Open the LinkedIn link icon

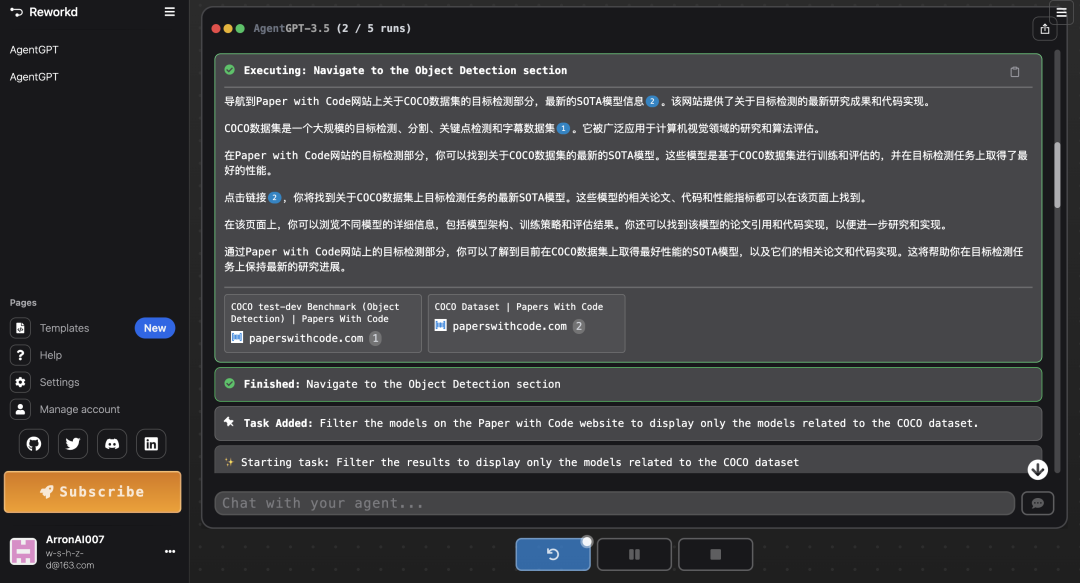tap(151, 444)
